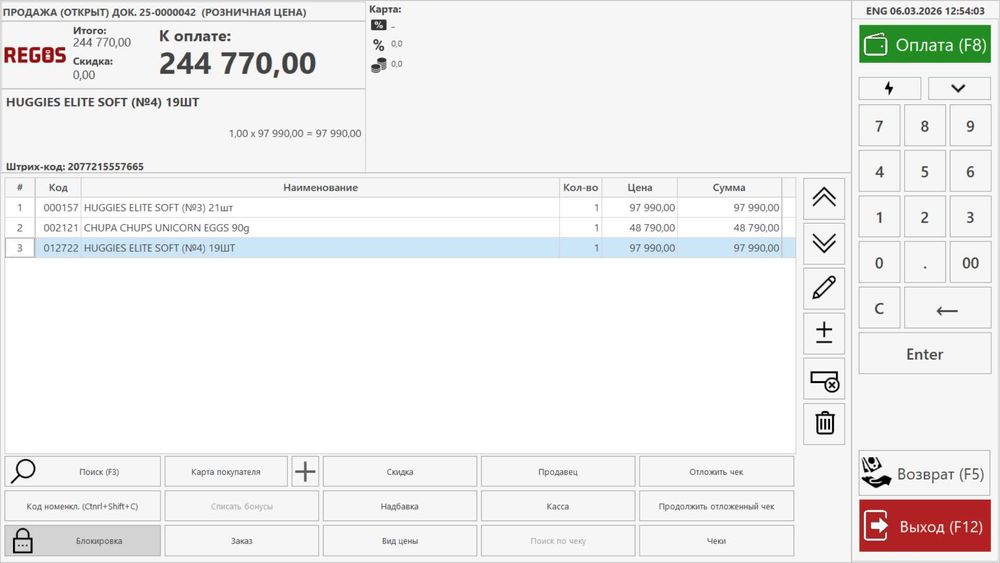The image size is (1000, 563).
Task: Change price type via Вид цены
Action: (x=400, y=541)
